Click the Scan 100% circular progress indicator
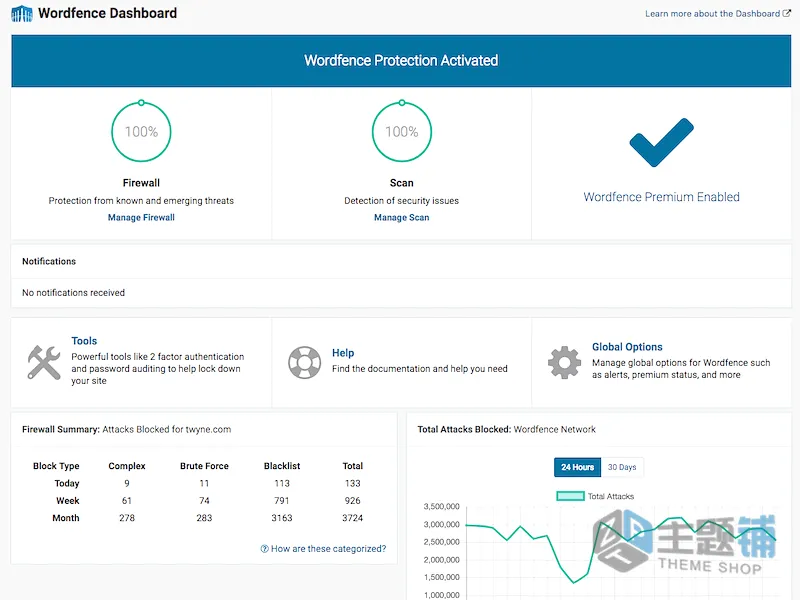This screenshot has width=800, height=600. point(402,131)
